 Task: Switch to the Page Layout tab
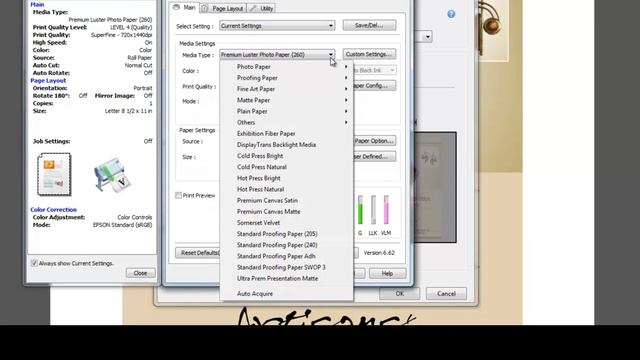(223, 8)
